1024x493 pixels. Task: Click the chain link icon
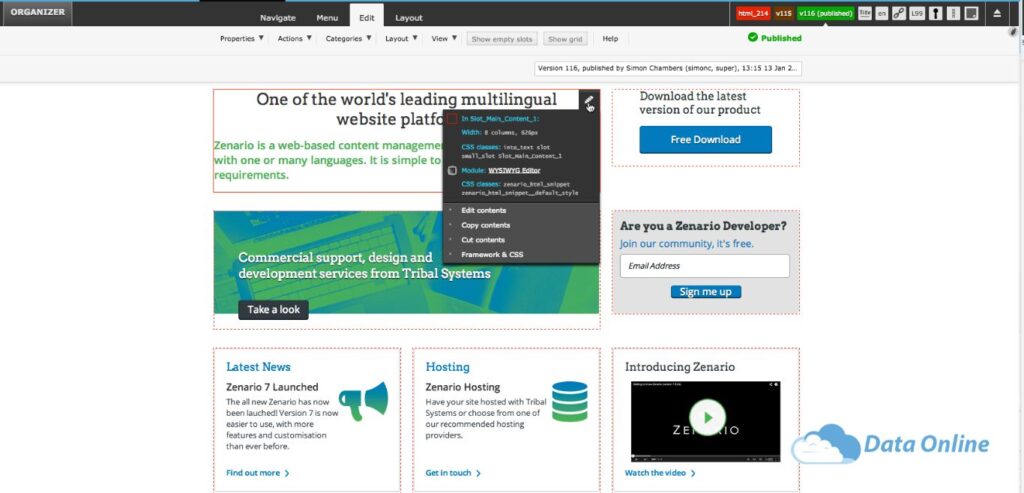click(899, 13)
